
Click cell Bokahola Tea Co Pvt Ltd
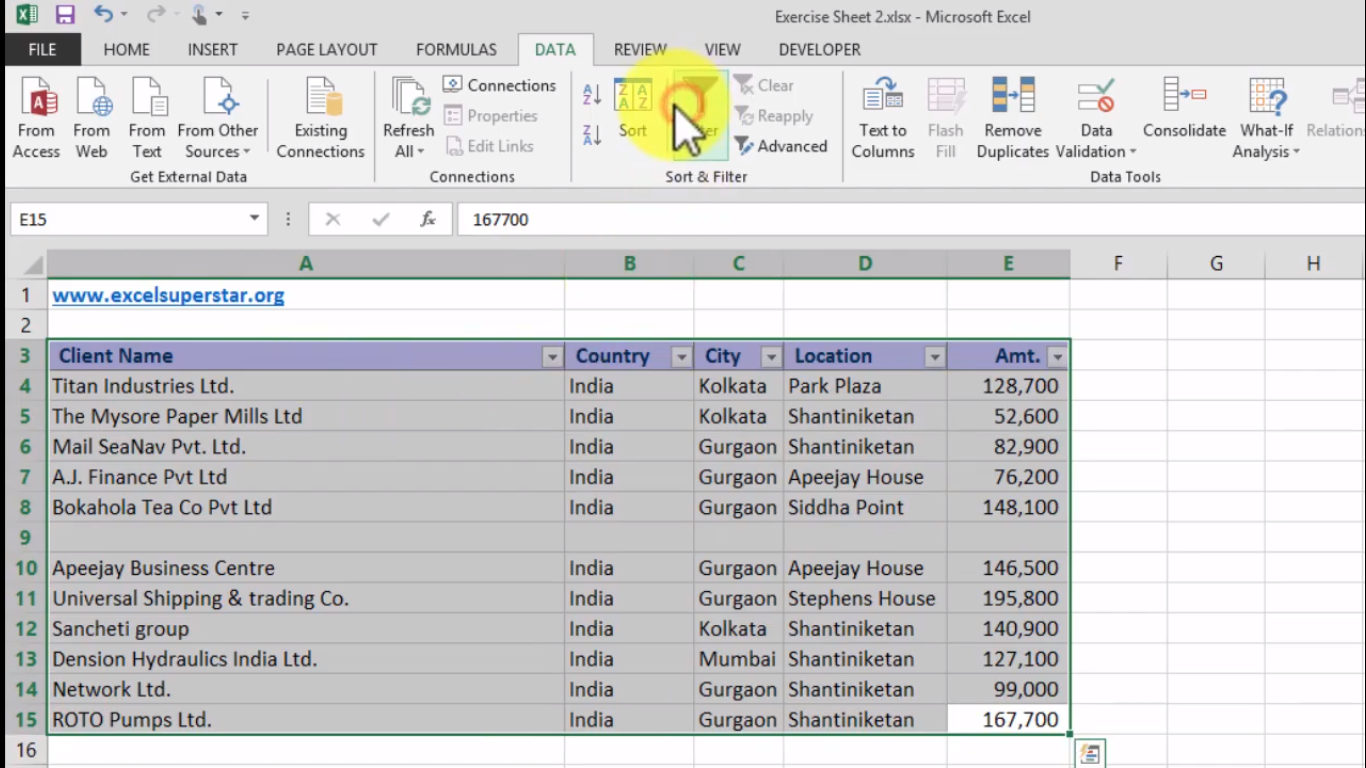click(x=306, y=507)
